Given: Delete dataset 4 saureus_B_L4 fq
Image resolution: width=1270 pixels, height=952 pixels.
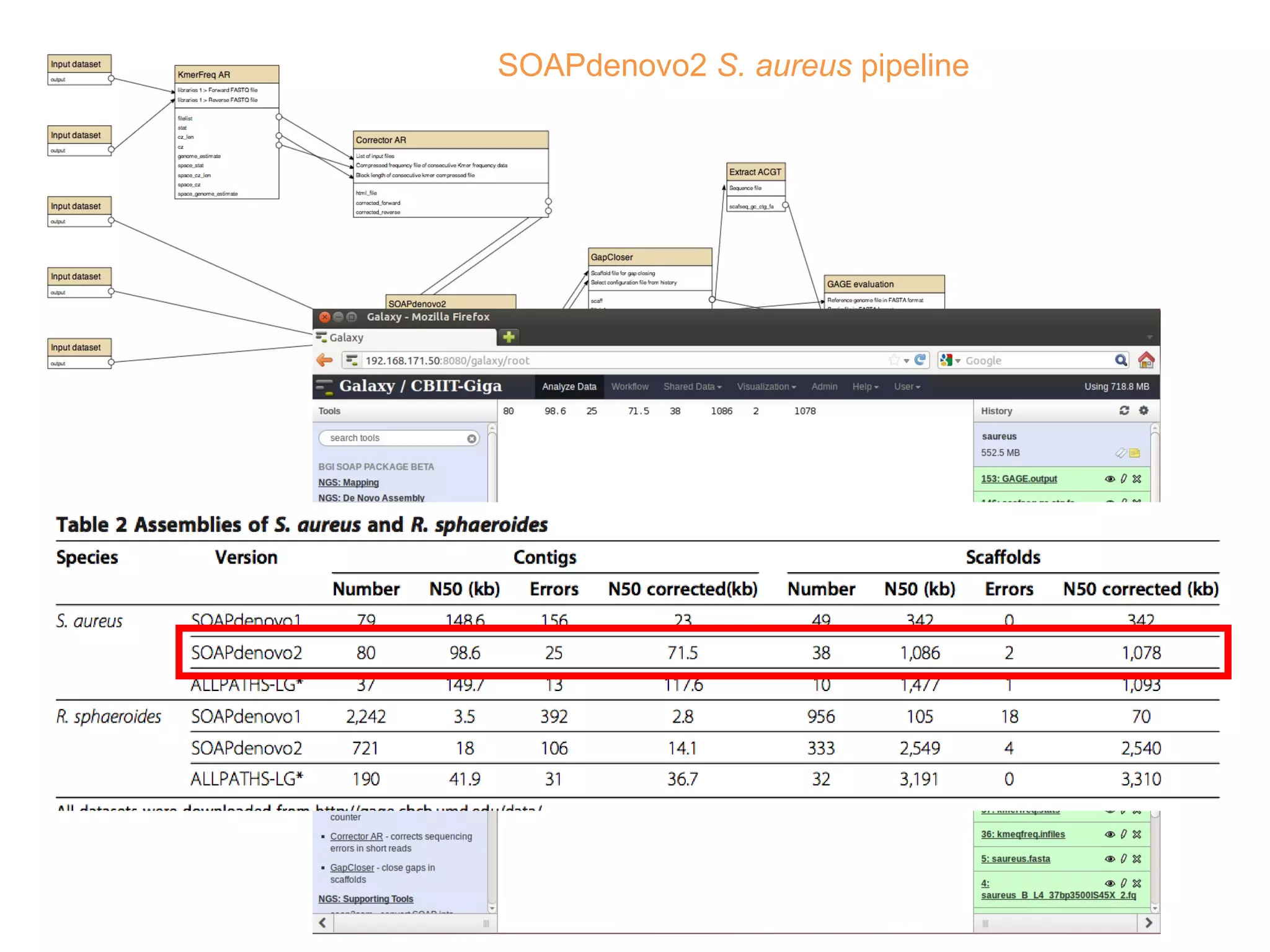Looking at the screenshot, I should pyautogui.click(x=1137, y=883).
